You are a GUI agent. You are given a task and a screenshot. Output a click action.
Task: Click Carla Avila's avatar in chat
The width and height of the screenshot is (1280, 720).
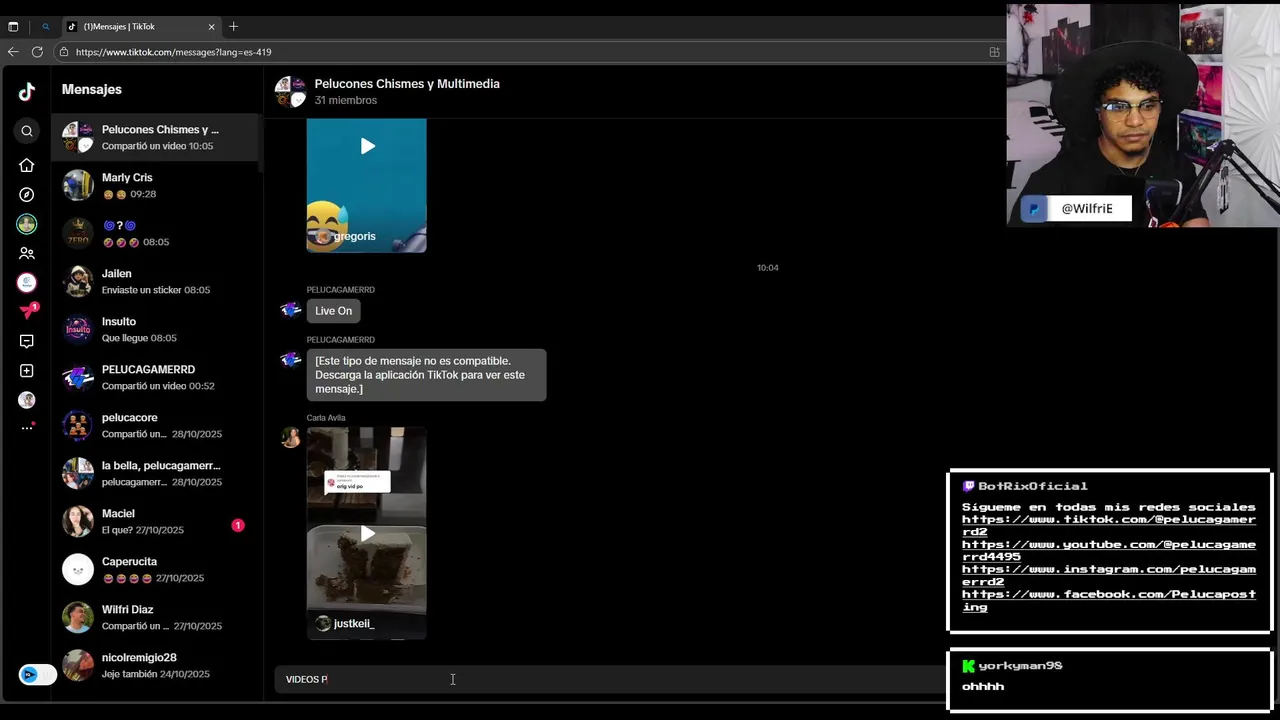coord(291,437)
